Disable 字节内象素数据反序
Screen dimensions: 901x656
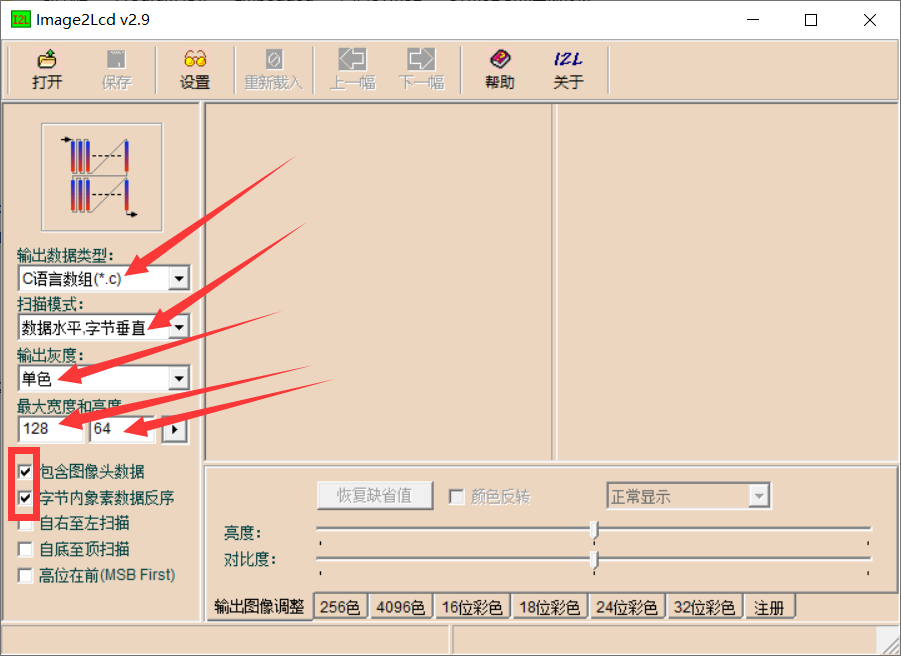pos(26,499)
